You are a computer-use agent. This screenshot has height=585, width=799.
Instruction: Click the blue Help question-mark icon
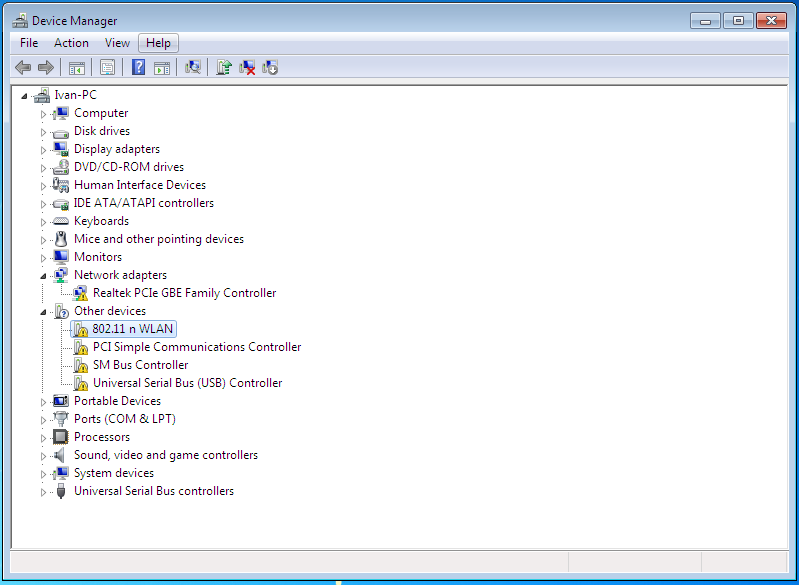click(x=139, y=67)
